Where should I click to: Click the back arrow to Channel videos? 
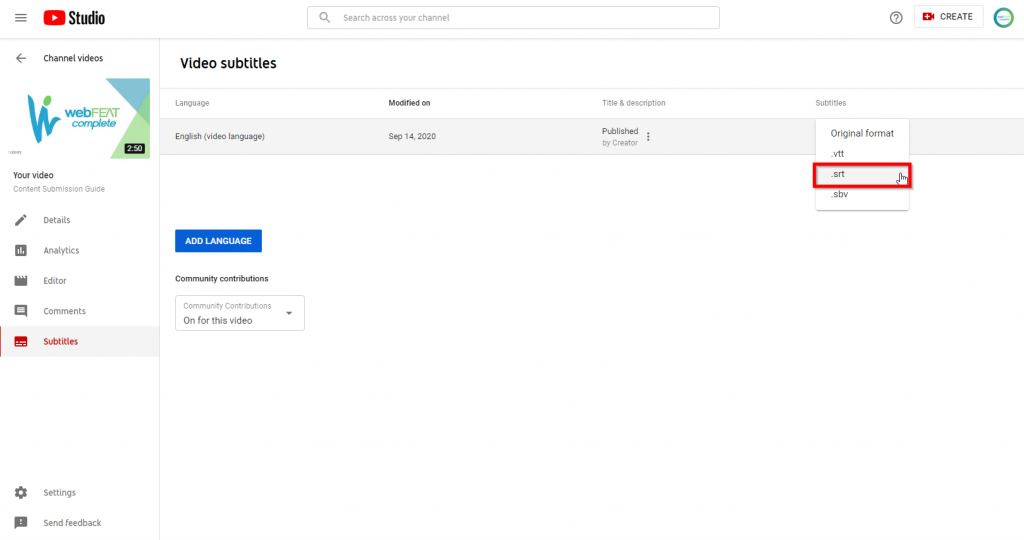(21, 58)
